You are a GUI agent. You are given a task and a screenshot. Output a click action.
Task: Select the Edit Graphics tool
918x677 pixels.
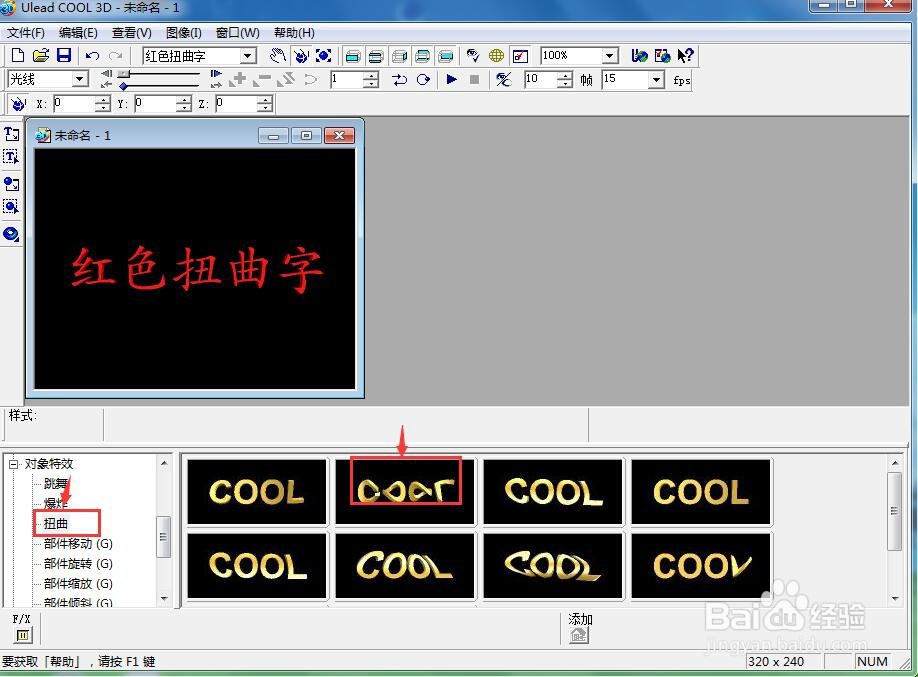(x=11, y=206)
